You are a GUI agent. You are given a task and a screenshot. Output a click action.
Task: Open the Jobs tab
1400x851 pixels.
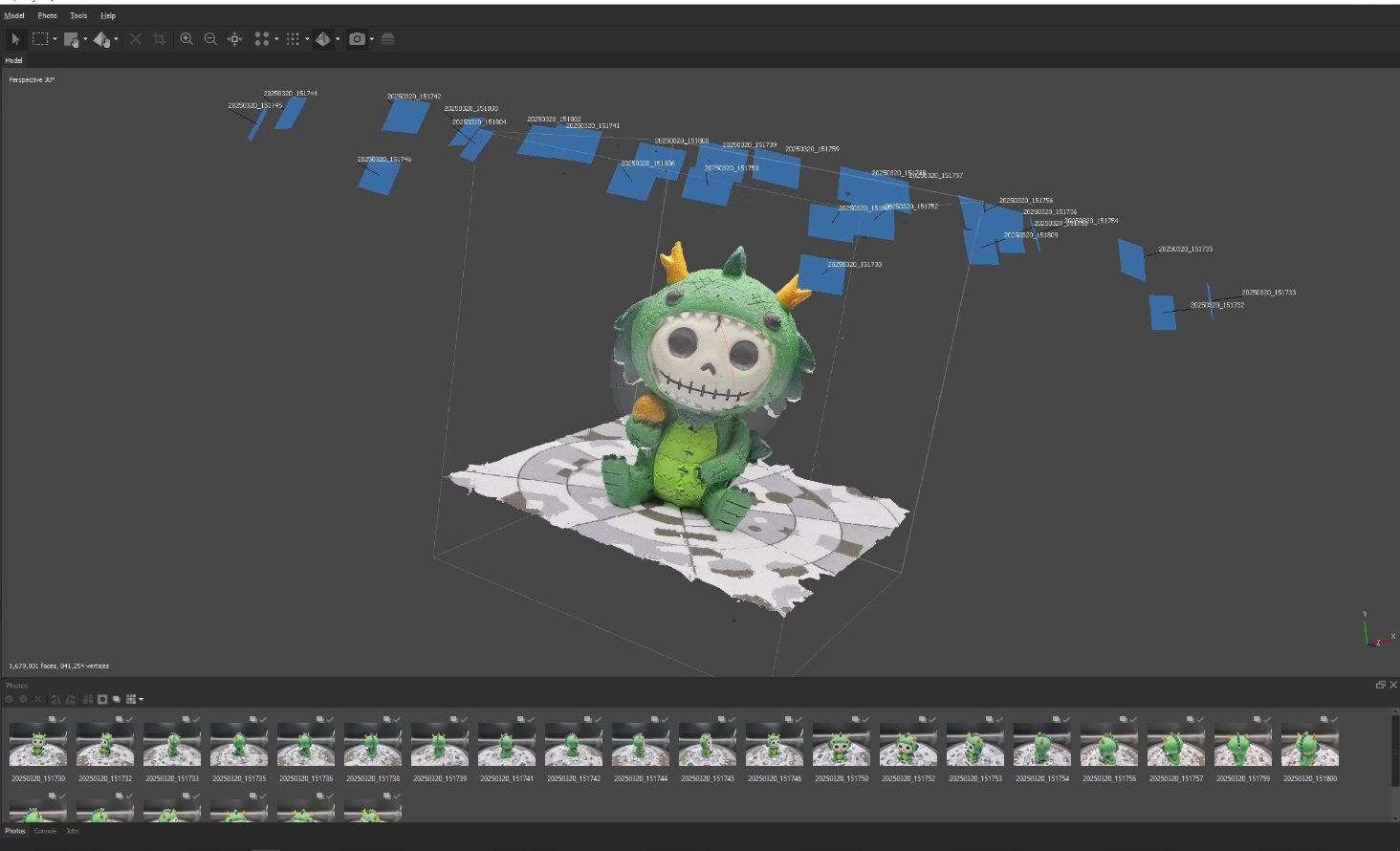click(x=73, y=831)
